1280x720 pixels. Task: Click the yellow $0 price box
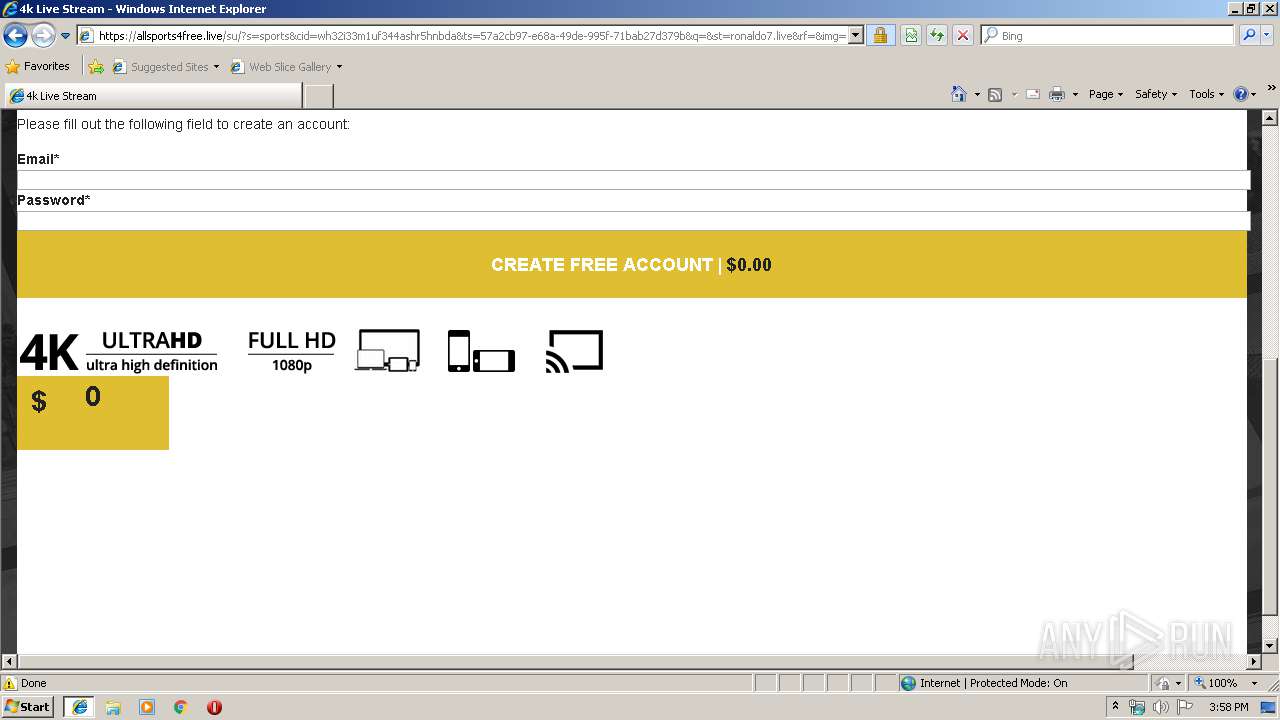[93, 413]
